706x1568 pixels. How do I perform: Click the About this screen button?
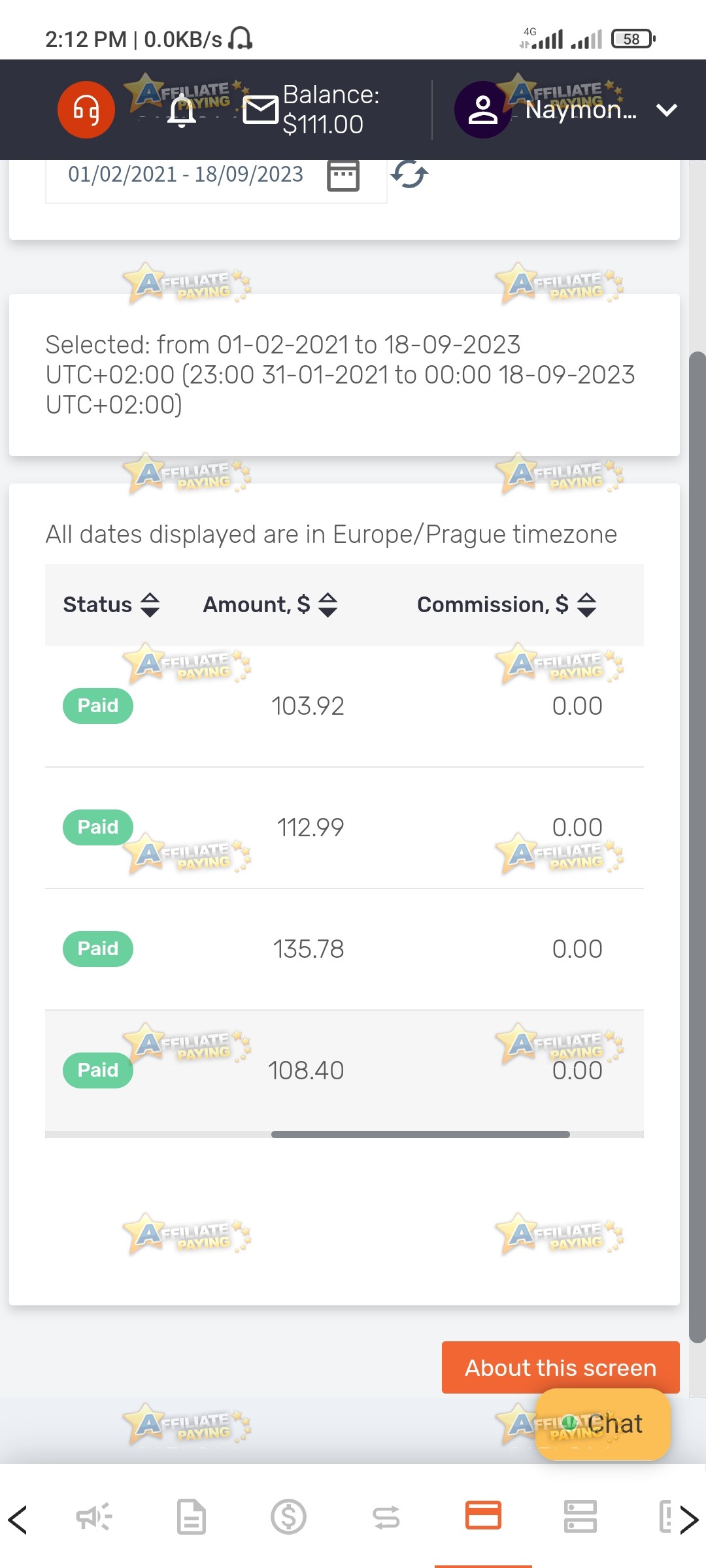pos(561,1367)
